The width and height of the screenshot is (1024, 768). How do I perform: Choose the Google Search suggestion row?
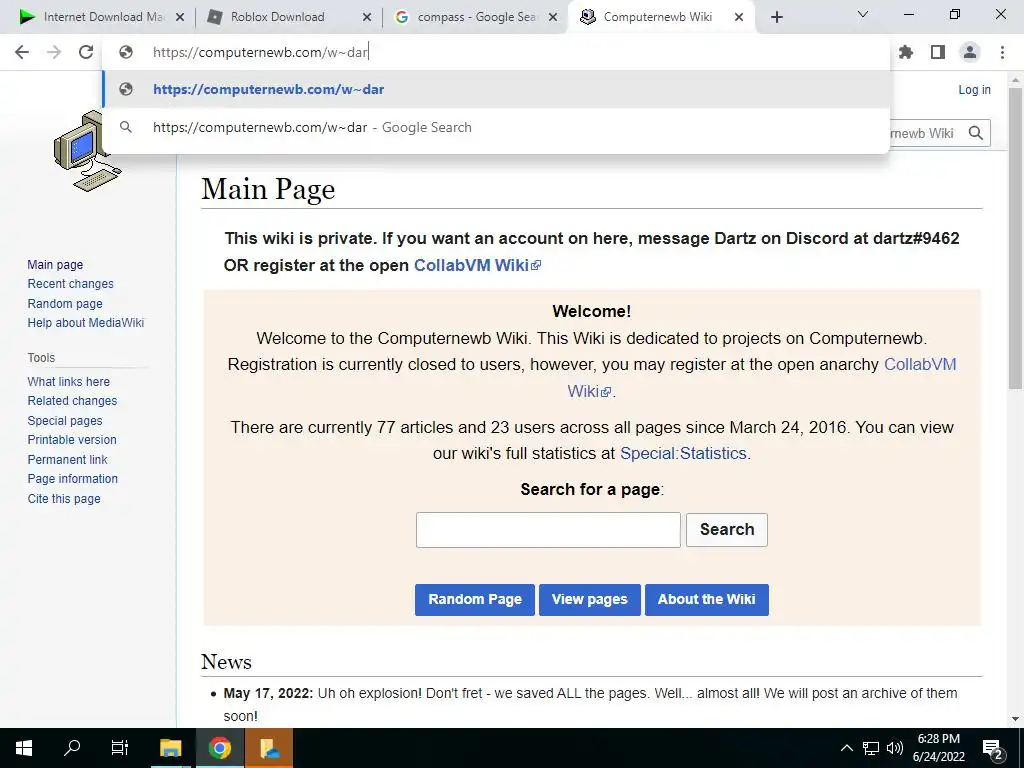coord(496,127)
